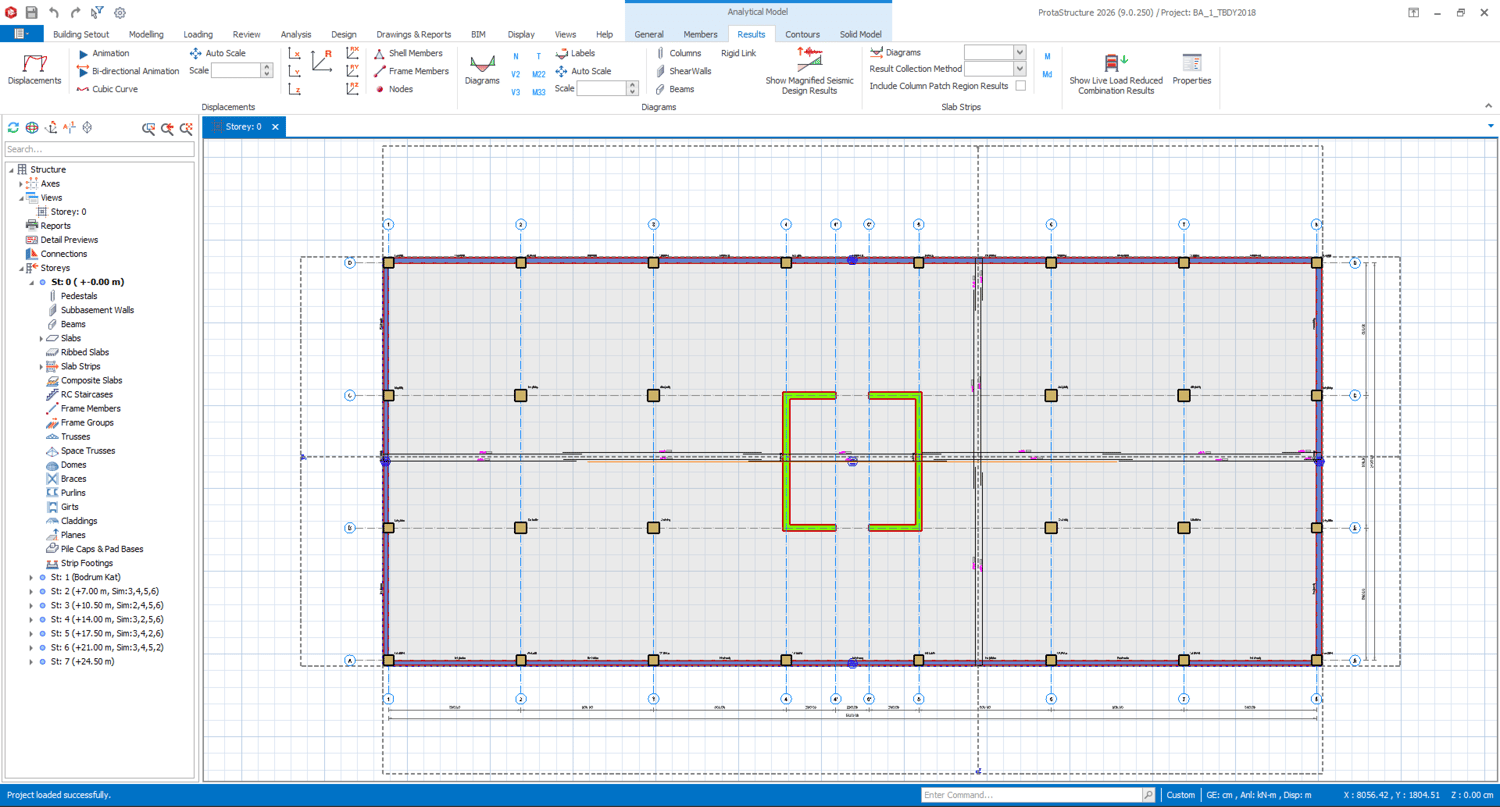1500x807 pixels.
Task: Click the Custom button in the status bar
Action: coord(1180,795)
